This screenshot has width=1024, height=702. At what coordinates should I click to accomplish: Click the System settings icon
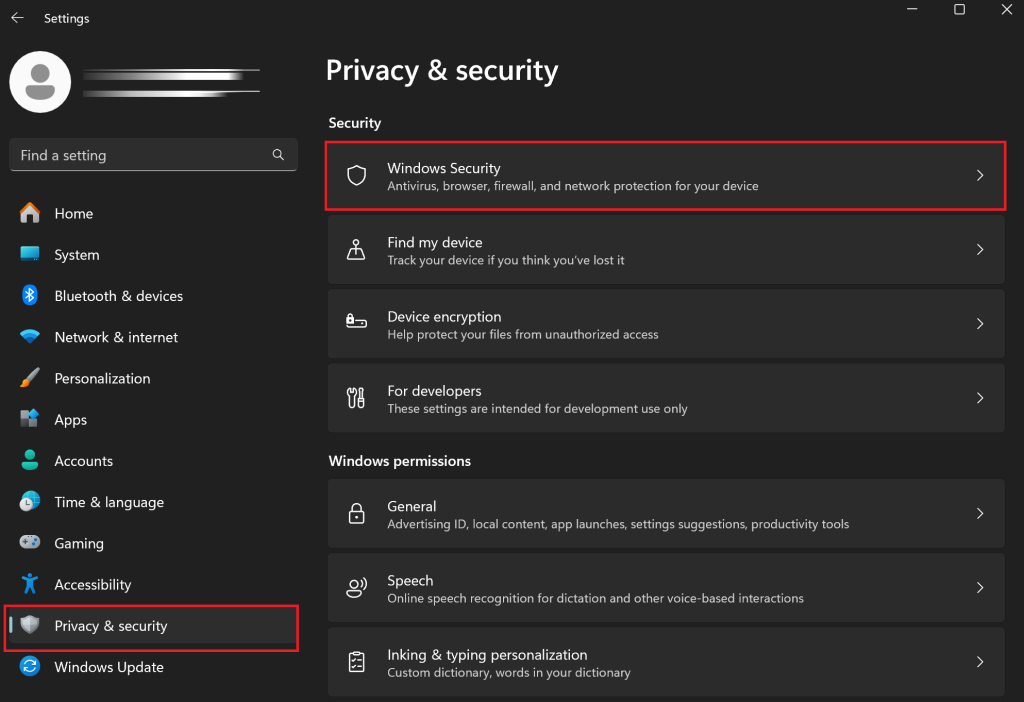30,254
